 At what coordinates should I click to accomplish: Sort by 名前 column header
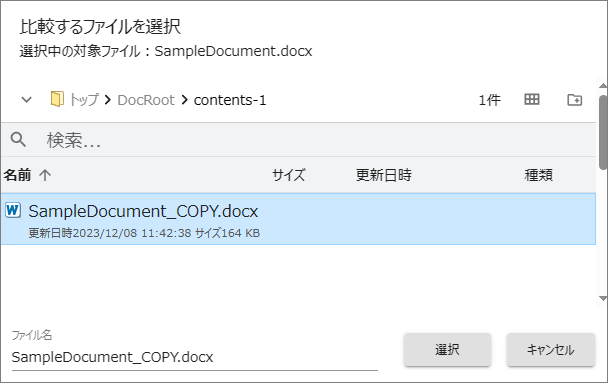[17, 175]
